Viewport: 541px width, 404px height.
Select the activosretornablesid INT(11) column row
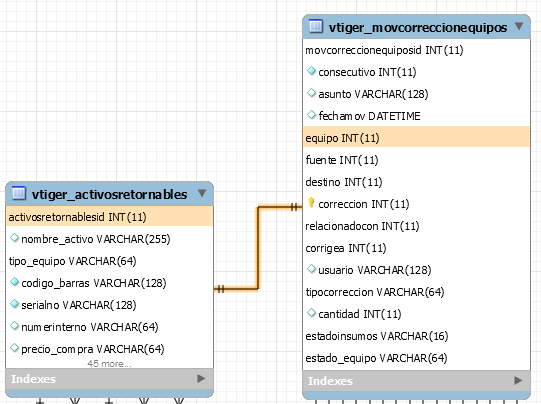(109, 217)
